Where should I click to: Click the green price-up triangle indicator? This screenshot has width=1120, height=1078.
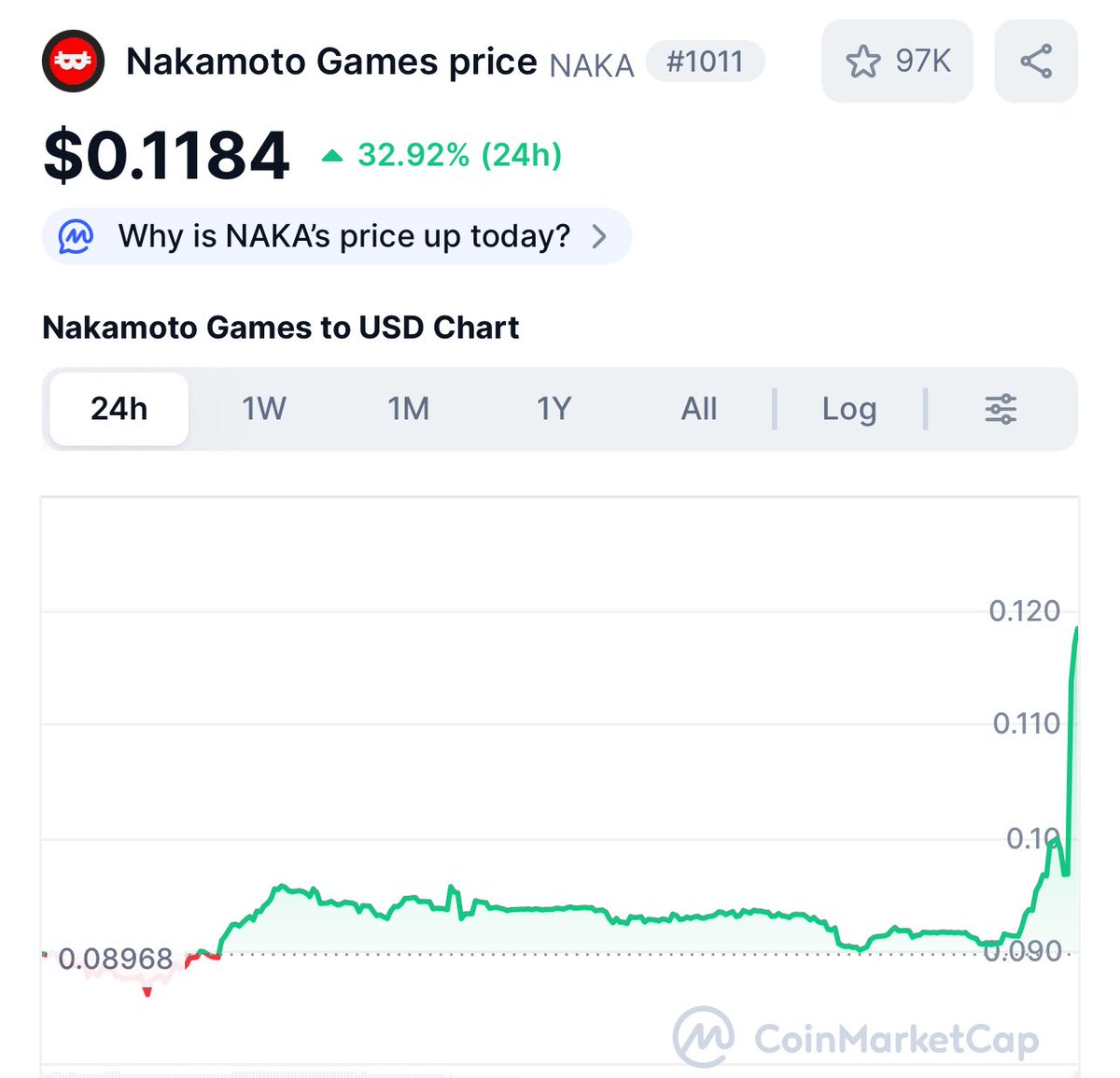pyautogui.click(x=332, y=156)
